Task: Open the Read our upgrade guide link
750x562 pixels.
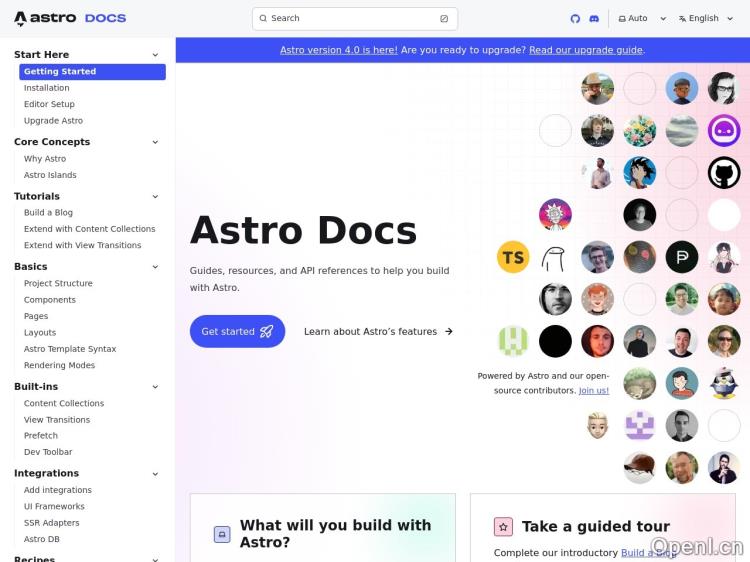Action: click(x=585, y=50)
